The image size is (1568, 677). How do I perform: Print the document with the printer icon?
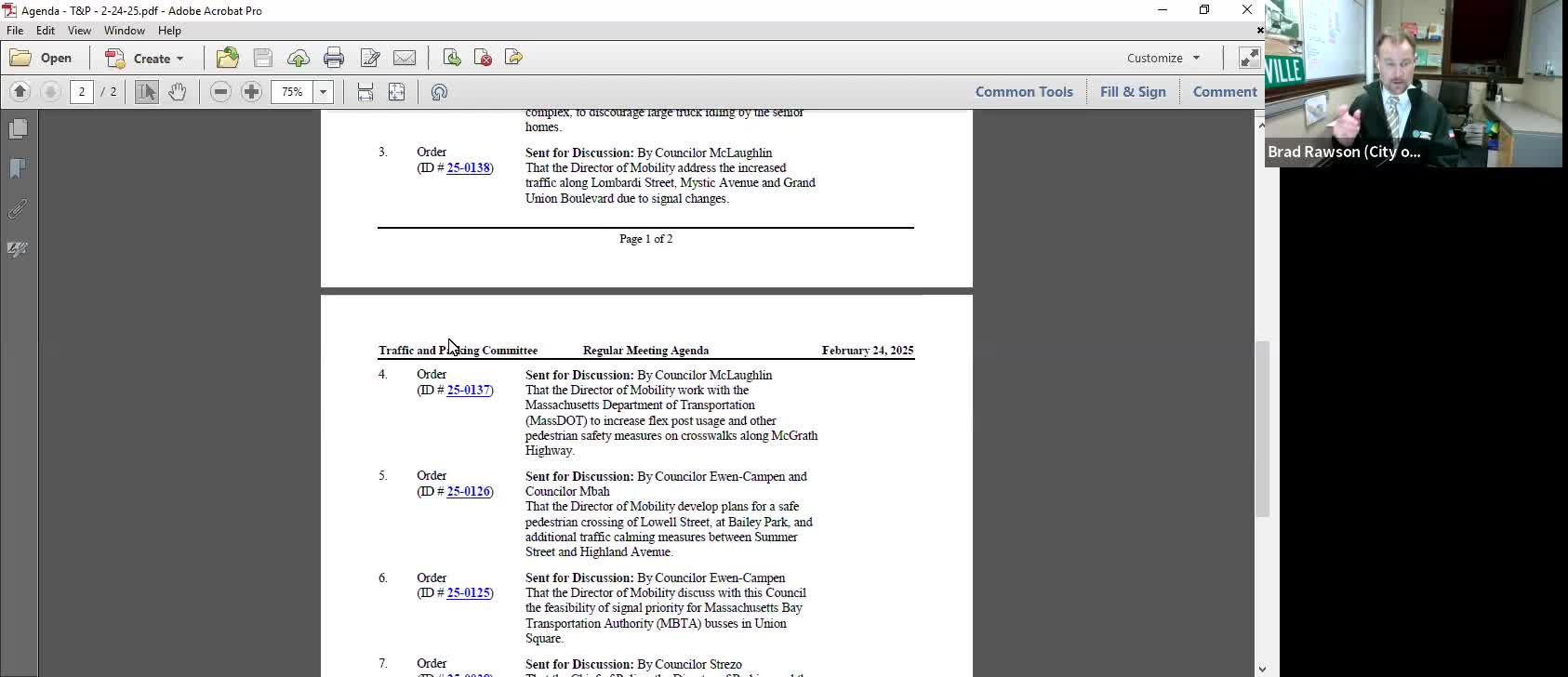point(334,58)
